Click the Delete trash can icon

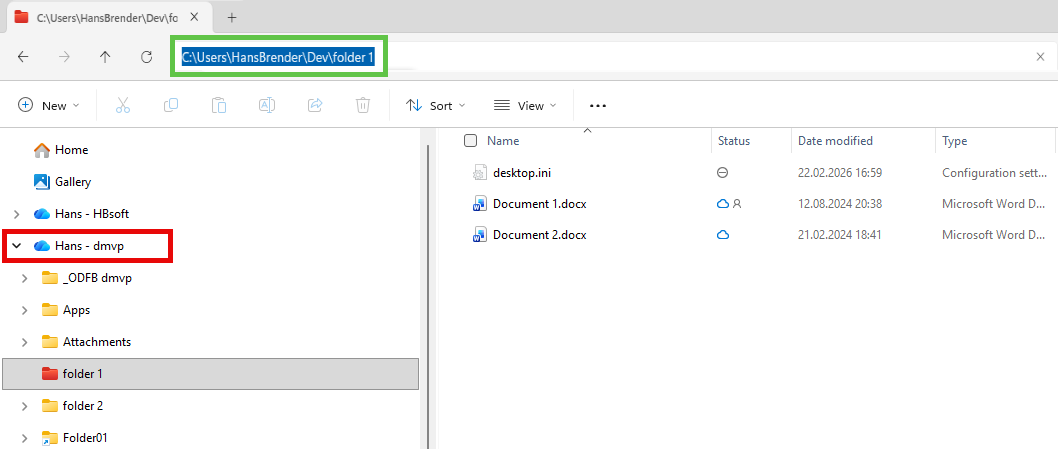coord(363,105)
